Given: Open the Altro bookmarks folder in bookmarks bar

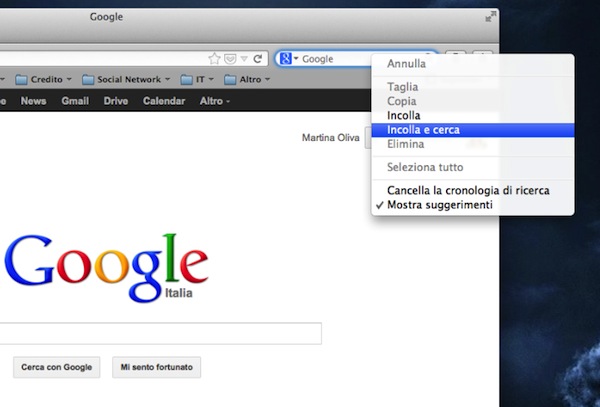Looking at the screenshot, I should pos(247,80).
